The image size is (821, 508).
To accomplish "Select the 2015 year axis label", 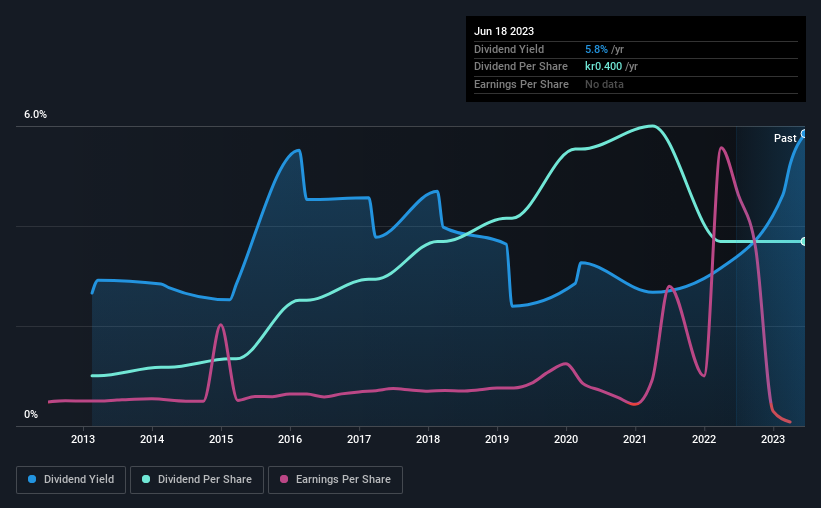I will pyautogui.click(x=221, y=439).
